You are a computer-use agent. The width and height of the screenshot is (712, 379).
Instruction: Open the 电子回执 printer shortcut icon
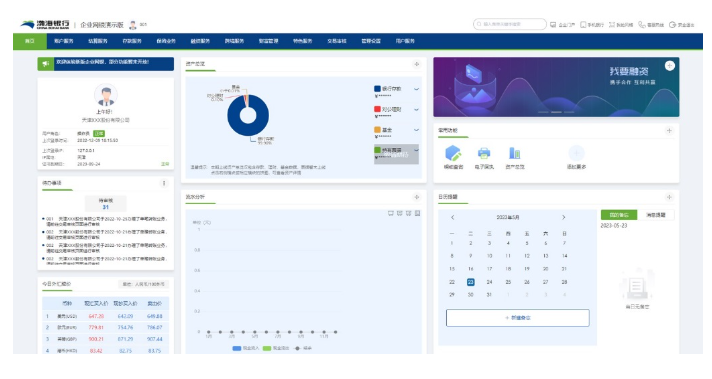(x=484, y=153)
